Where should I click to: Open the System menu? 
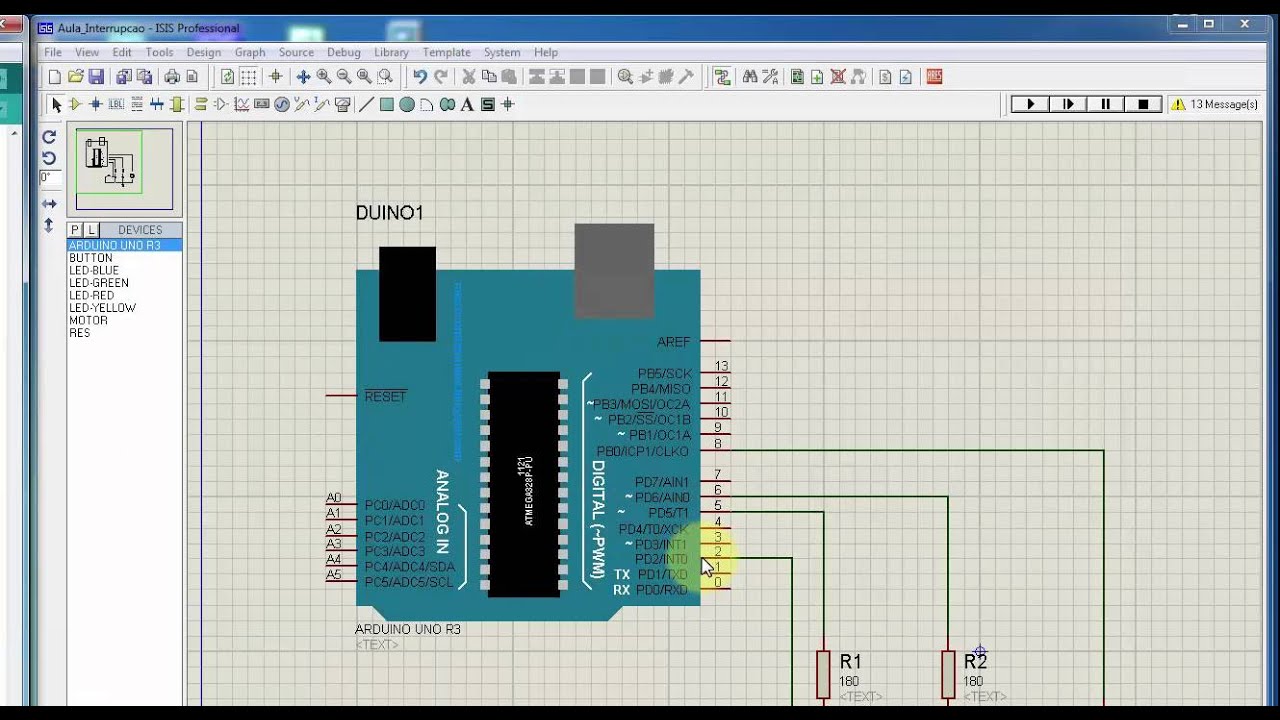(x=502, y=52)
